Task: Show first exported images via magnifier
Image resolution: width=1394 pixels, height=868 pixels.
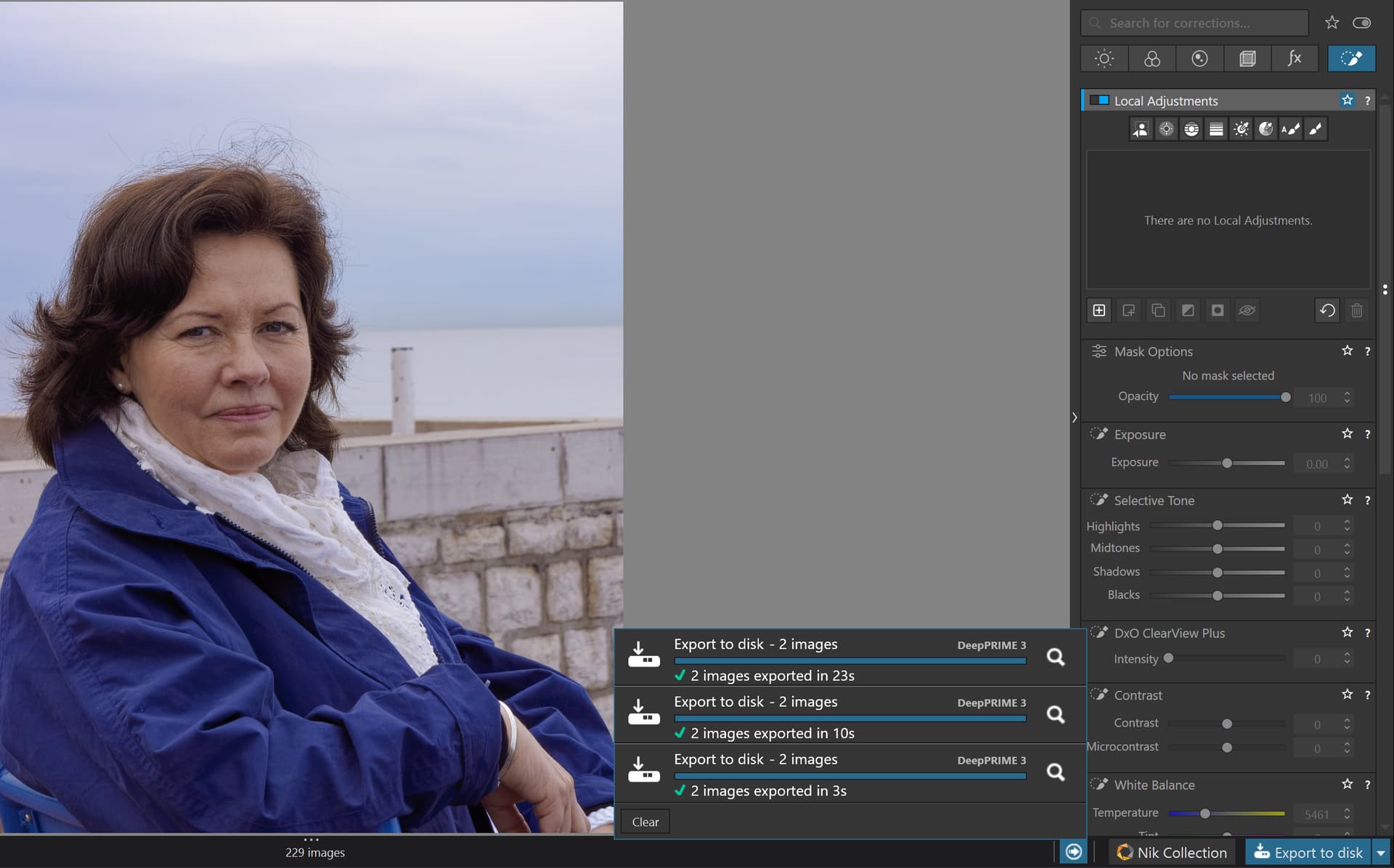Action: pyautogui.click(x=1056, y=658)
